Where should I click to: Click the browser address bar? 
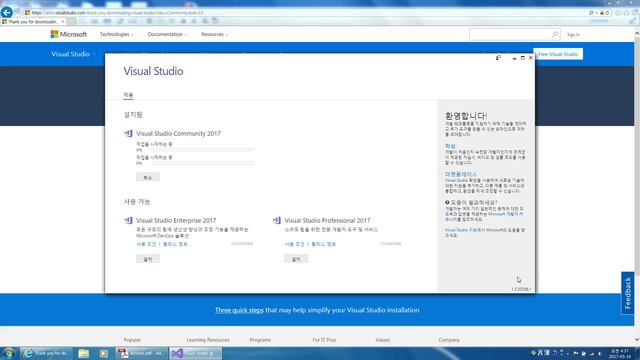coord(306,13)
